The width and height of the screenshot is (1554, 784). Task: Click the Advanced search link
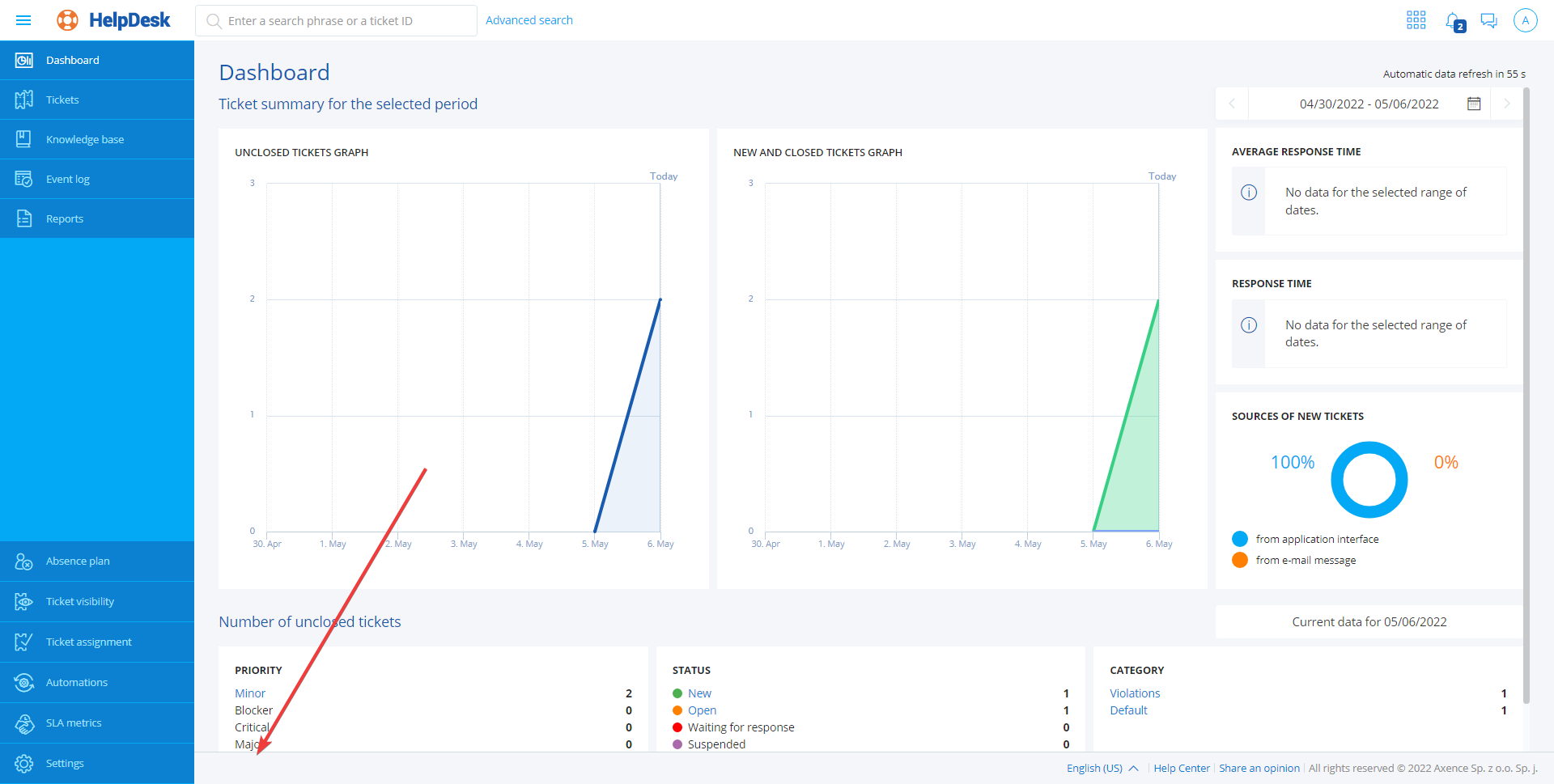pyautogui.click(x=529, y=20)
